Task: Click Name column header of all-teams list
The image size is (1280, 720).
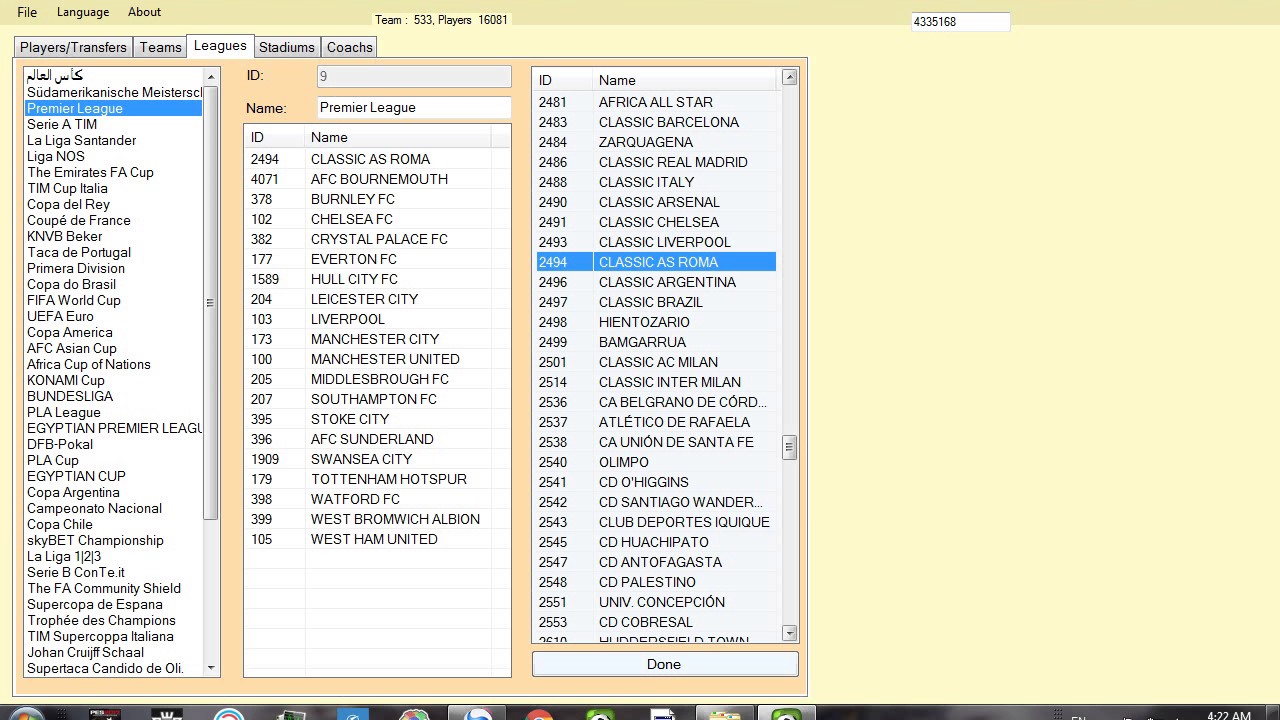Action: tap(685, 80)
